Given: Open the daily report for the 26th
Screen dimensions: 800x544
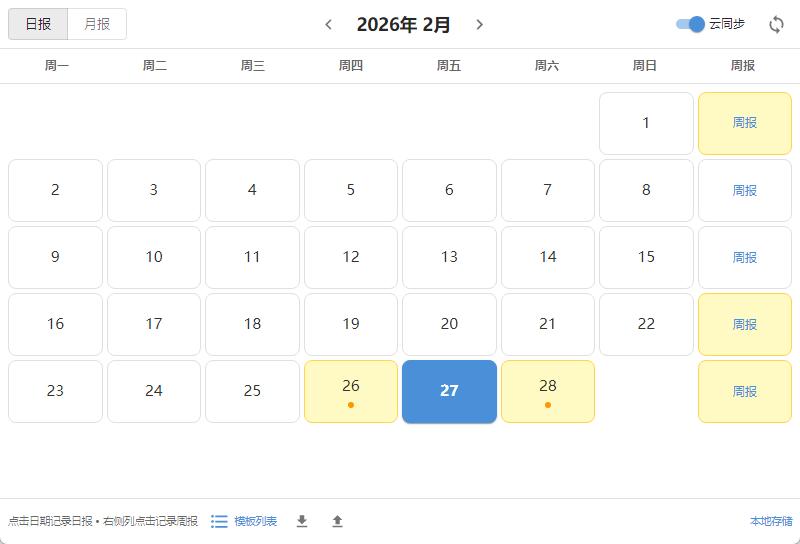Looking at the screenshot, I should point(351,391).
